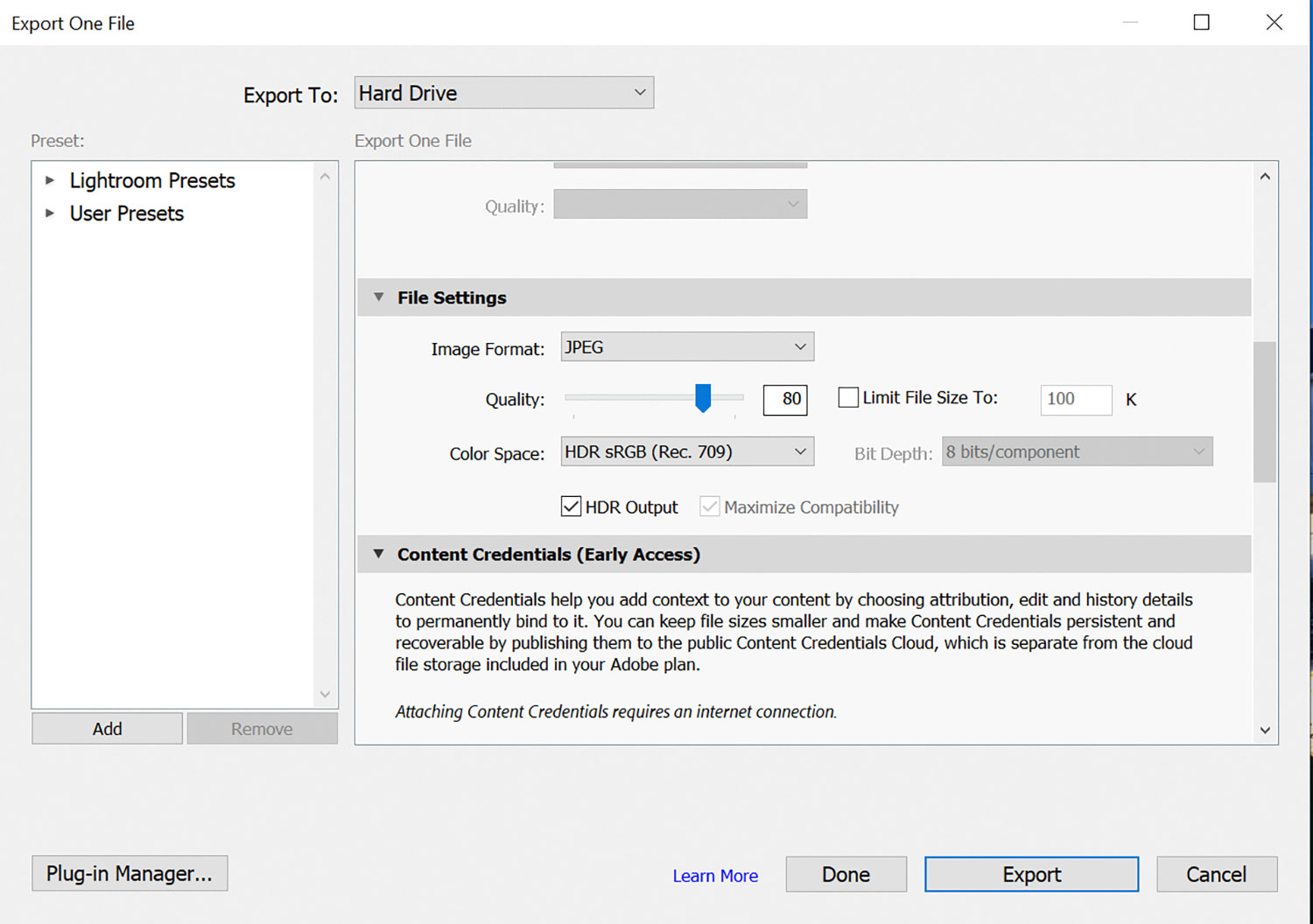
Task: Toggle the Maximize Compatibility checkbox
Action: point(710,507)
